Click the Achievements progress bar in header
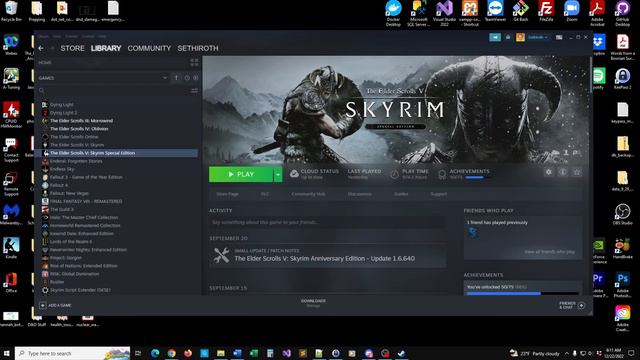Screen dimensions: 640x360 (x=478, y=178)
